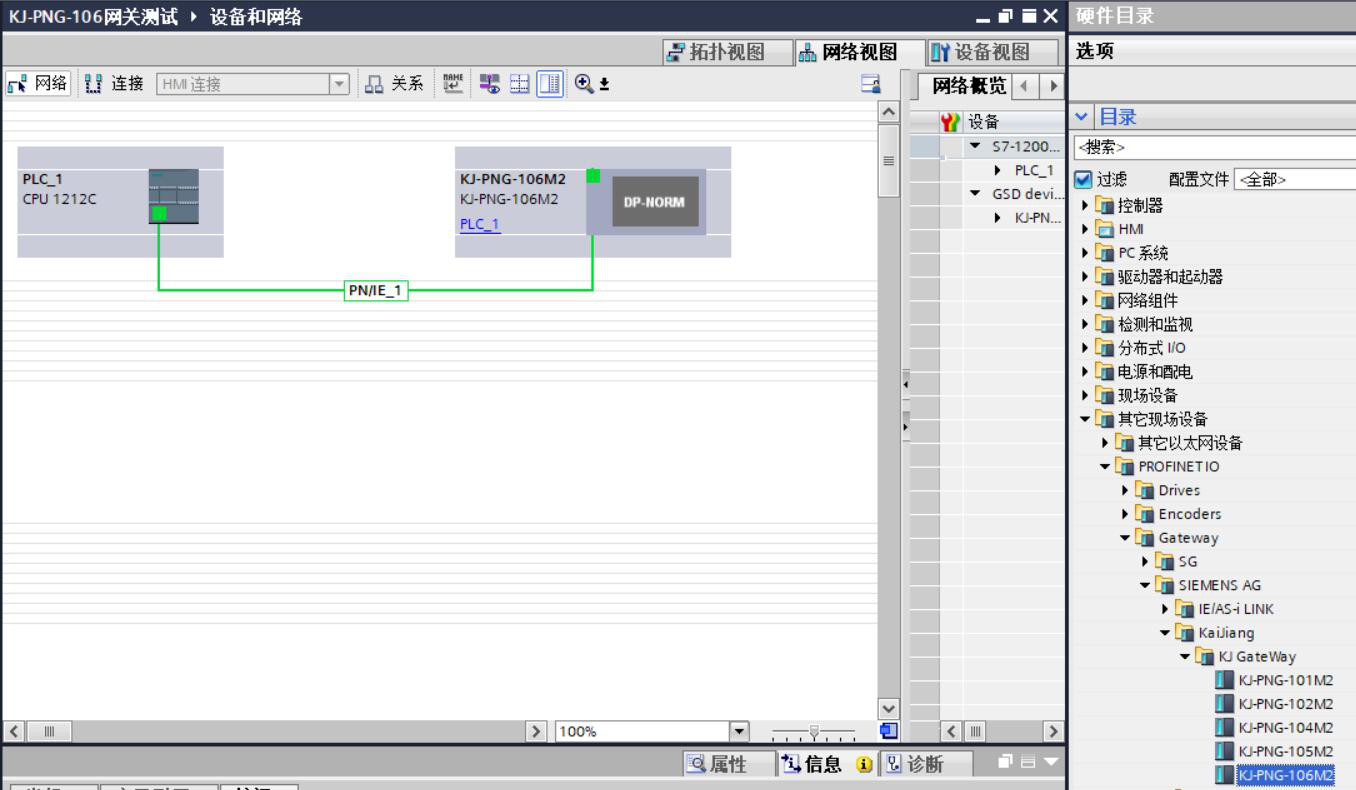The image size is (1356, 790).
Task: Collapse the 目录 (Catalog) section
Action: [x=1082, y=117]
